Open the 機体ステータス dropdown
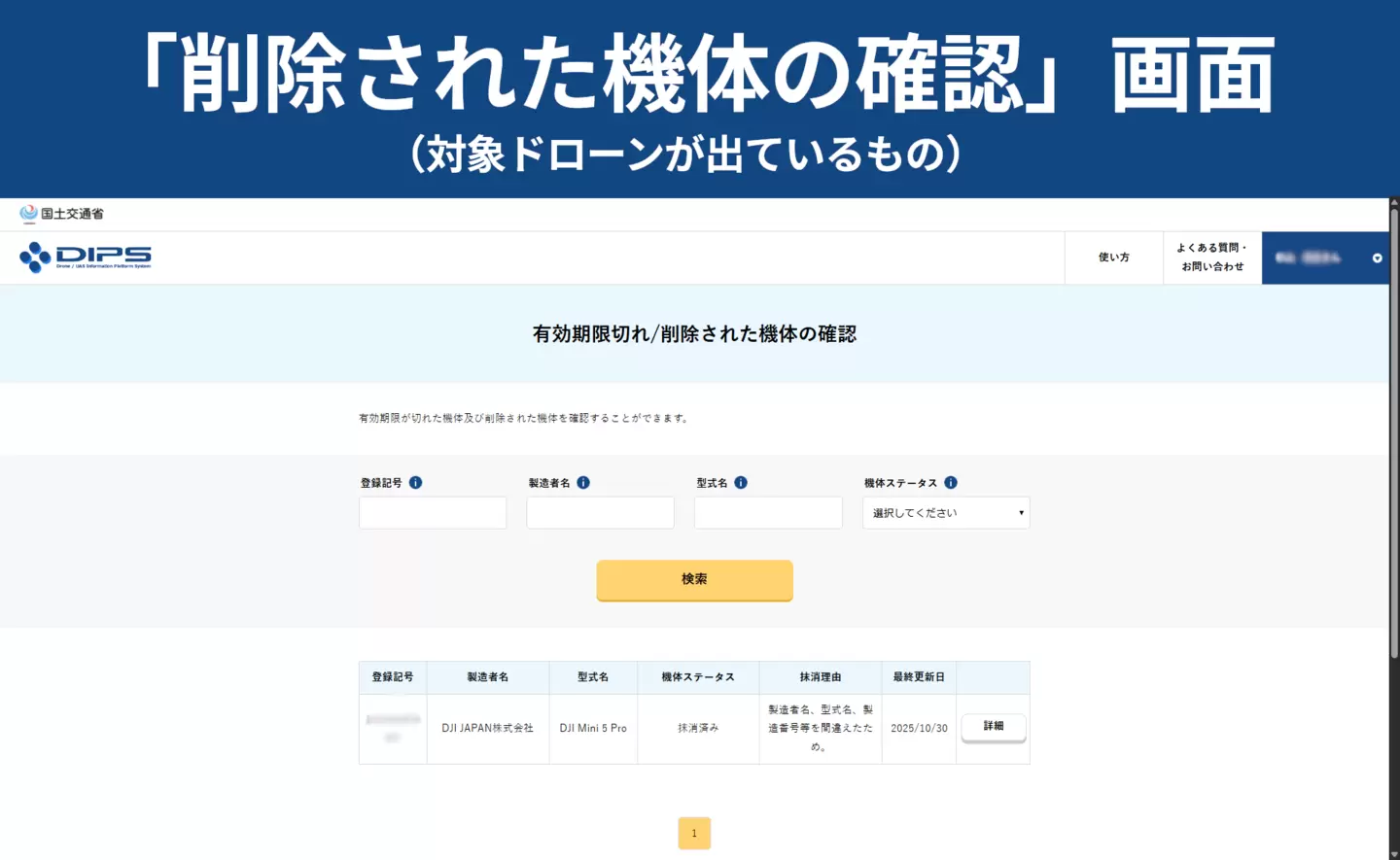Screen dimensions: 1400x860 click(x=945, y=513)
